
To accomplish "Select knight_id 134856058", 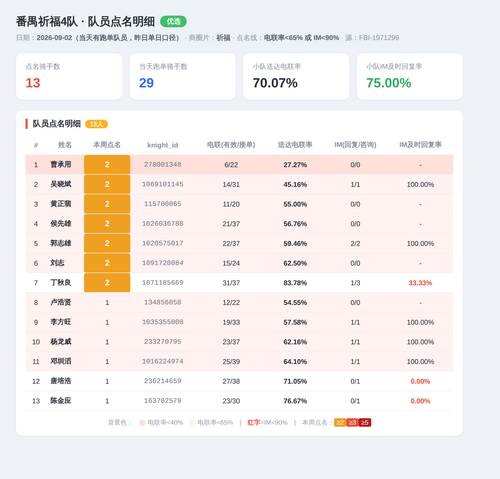I will [x=163, y=302].
